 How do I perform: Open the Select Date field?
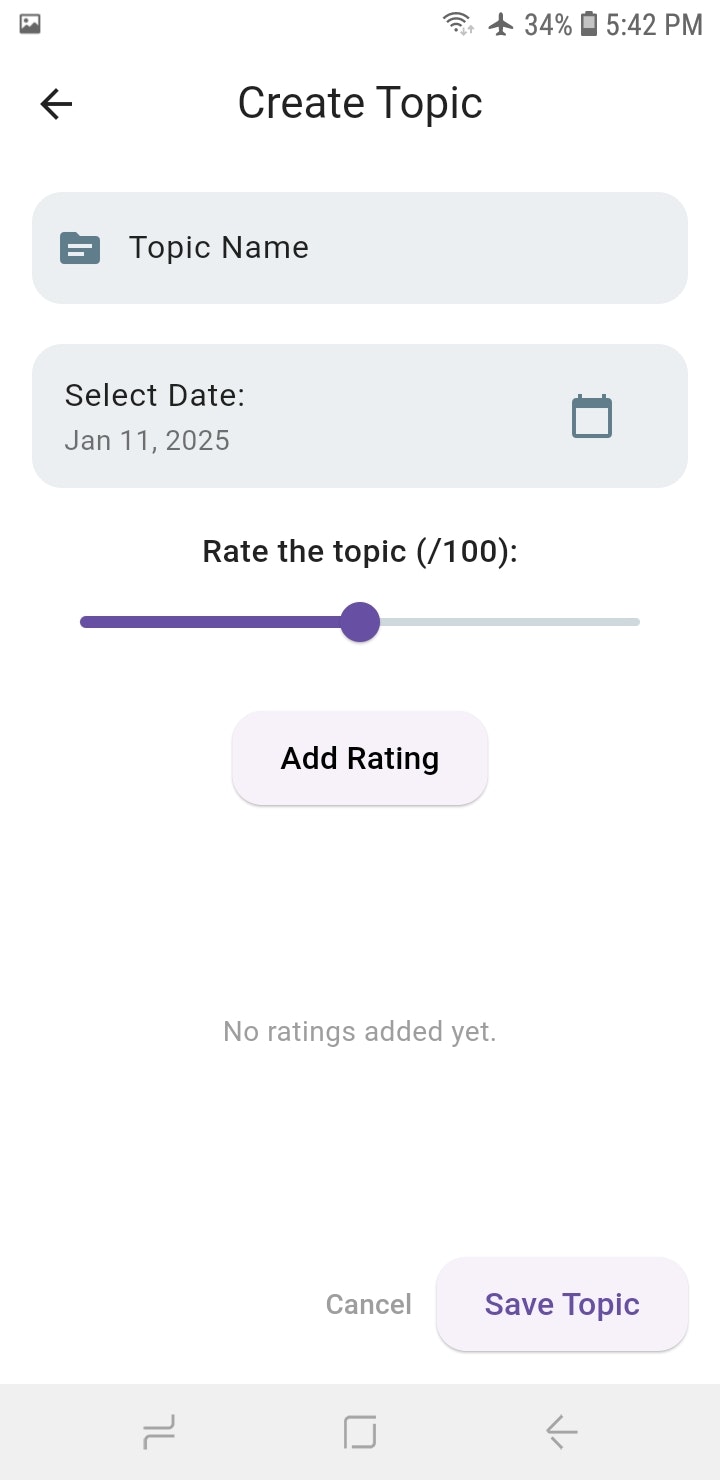click(x=360, y=416)
